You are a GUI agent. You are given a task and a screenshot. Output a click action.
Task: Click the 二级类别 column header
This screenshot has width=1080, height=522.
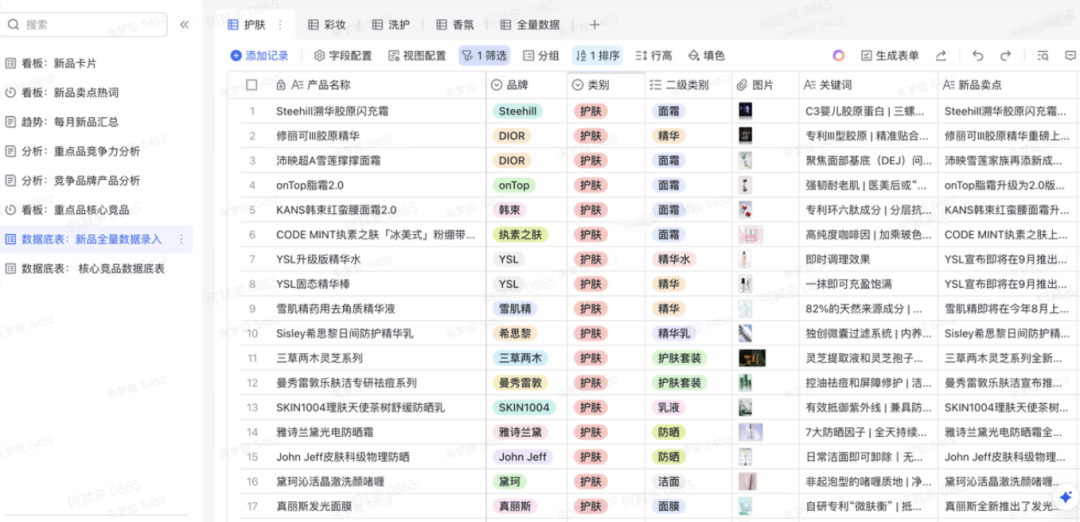tap(688, 85)
